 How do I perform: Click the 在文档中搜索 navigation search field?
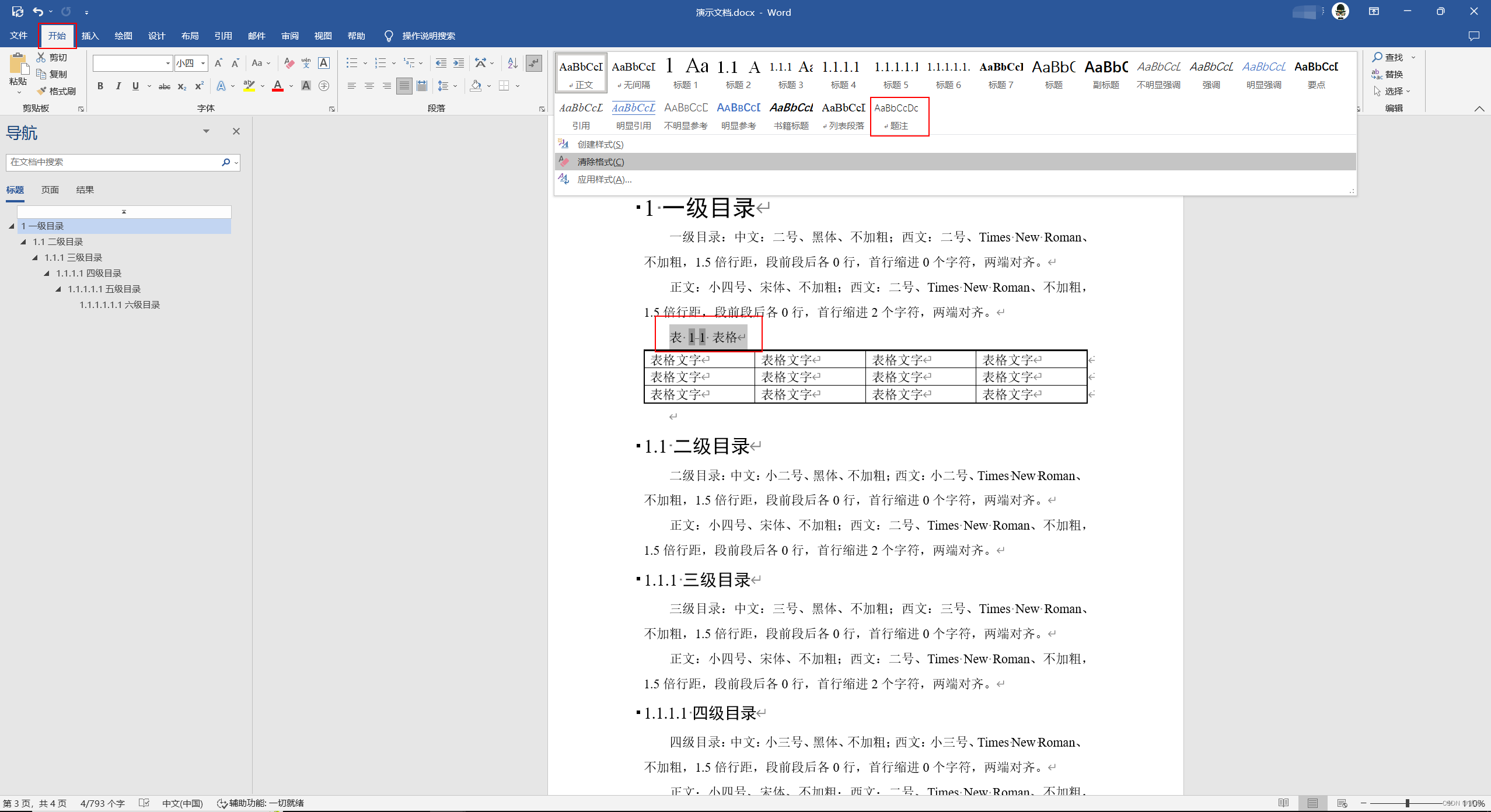(114, 162)
